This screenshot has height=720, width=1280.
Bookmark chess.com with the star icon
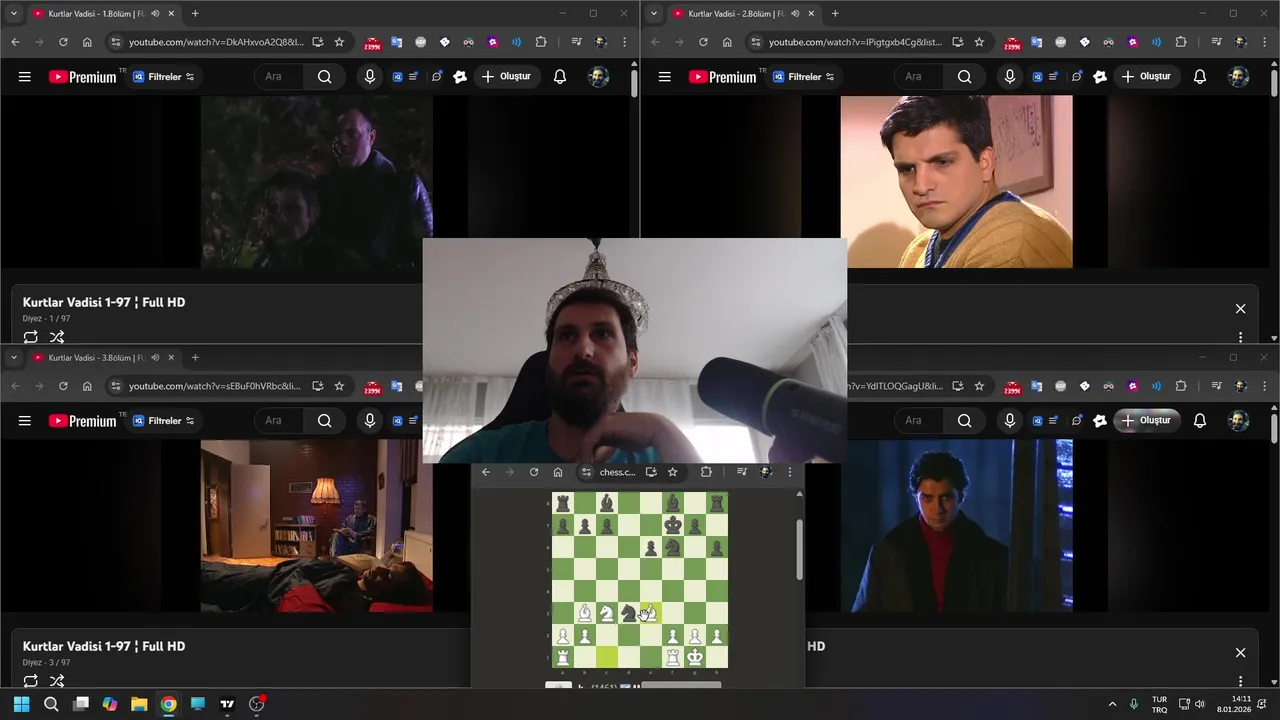(x=673, y=472)
